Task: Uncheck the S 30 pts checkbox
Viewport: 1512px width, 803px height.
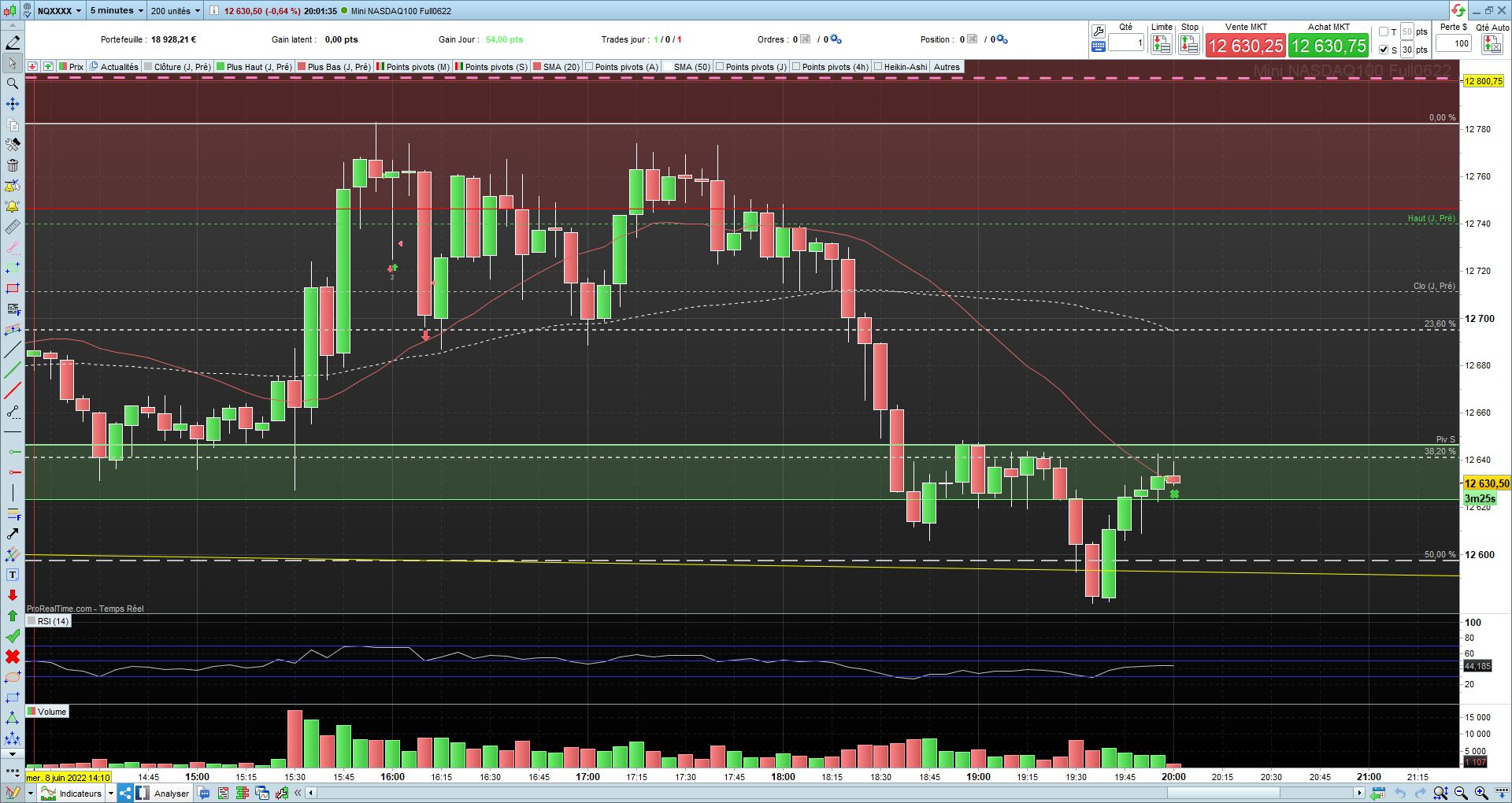Action: [x=1384, y=50]
